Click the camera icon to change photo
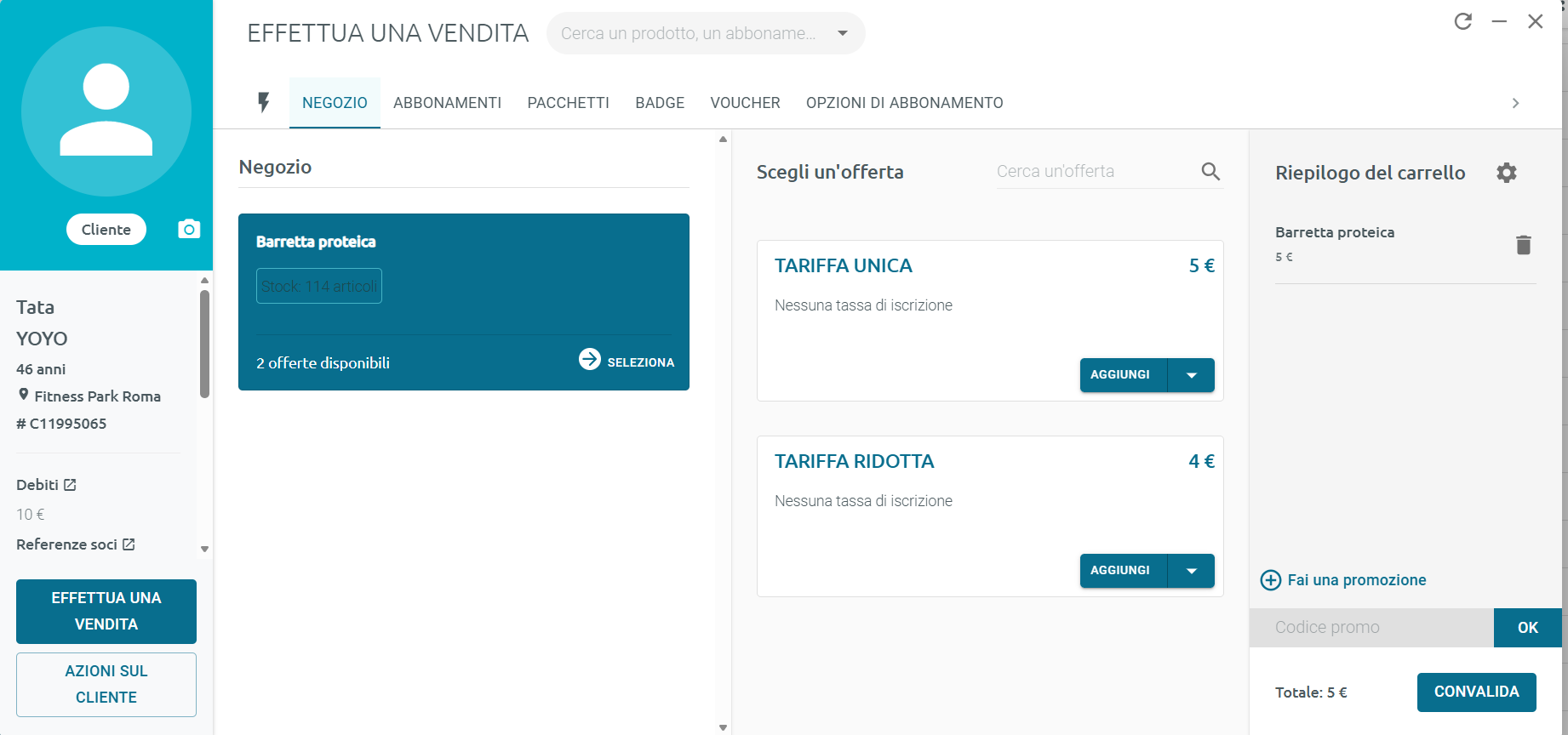The height and width of the screenshot is (735, 1568). point(189,229)
